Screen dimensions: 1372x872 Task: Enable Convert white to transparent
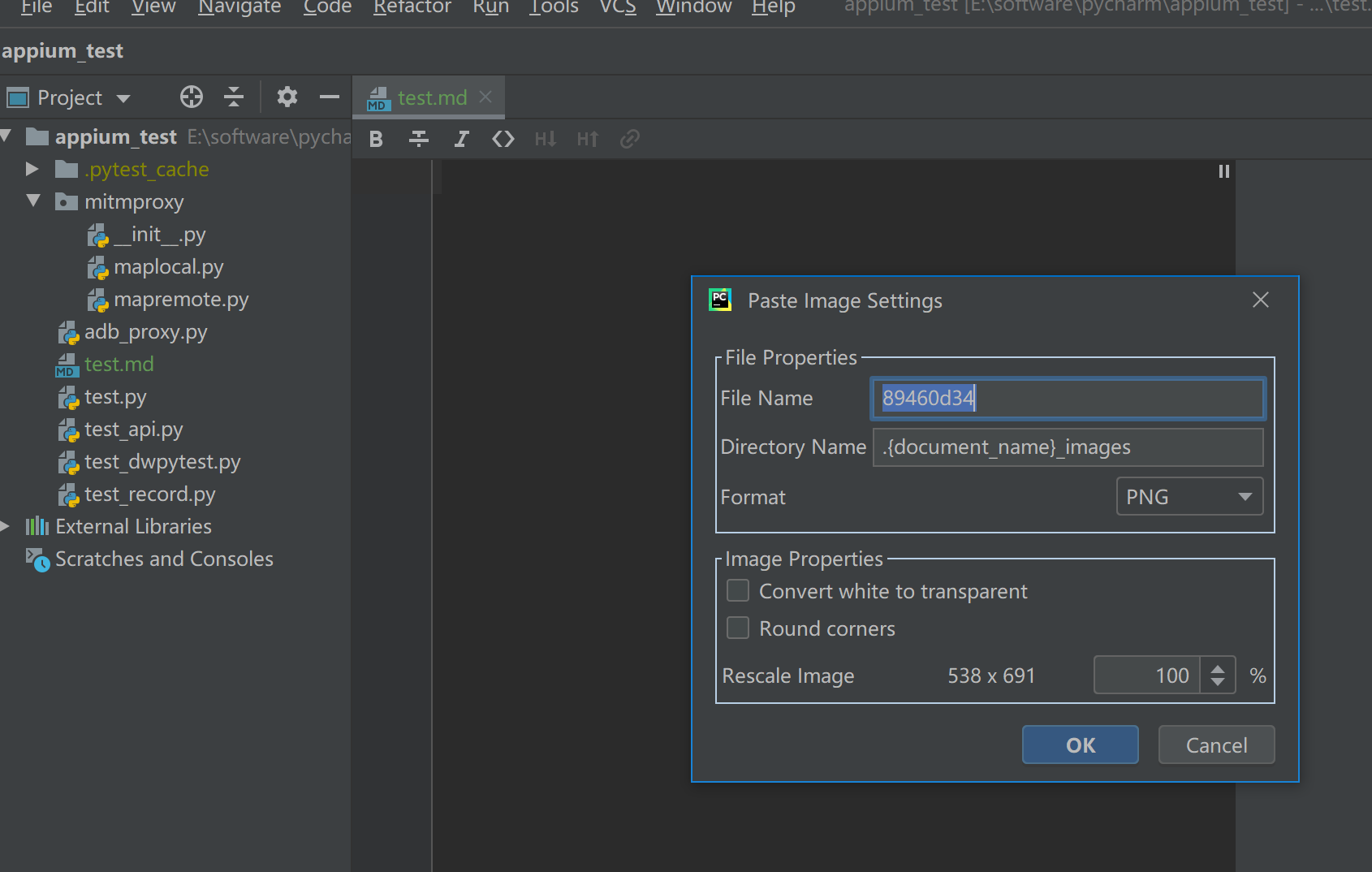(738, 591)
